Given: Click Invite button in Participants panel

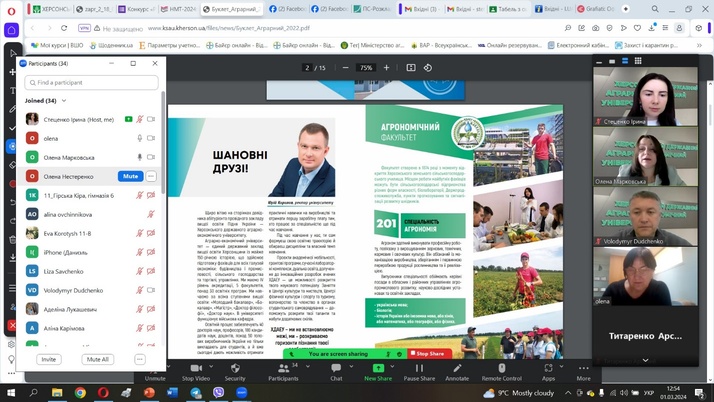Looking at the screenshot, I should (x=49, y=359).
